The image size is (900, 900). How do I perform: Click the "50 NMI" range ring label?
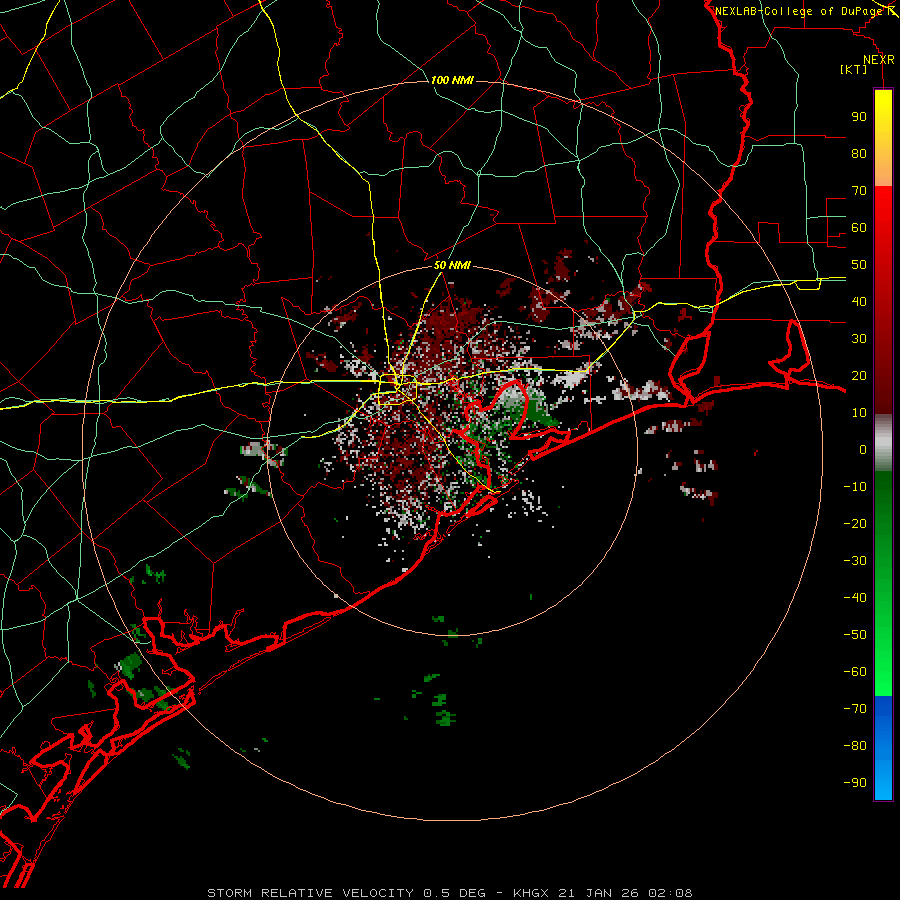coord(452,265)
